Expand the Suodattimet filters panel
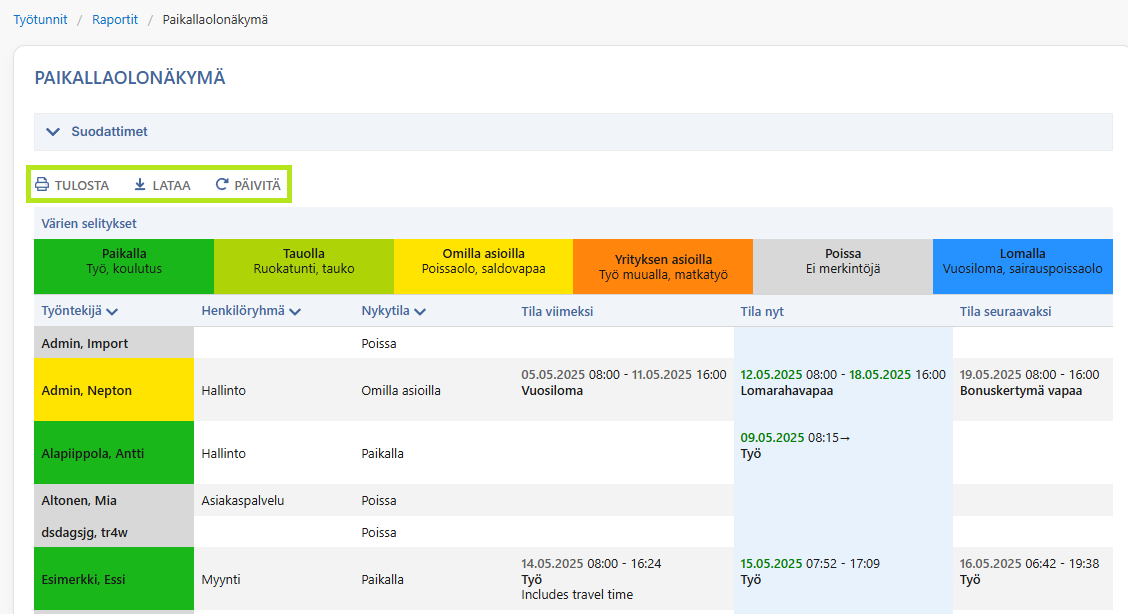1128x614 pixels. pos(573,132)
